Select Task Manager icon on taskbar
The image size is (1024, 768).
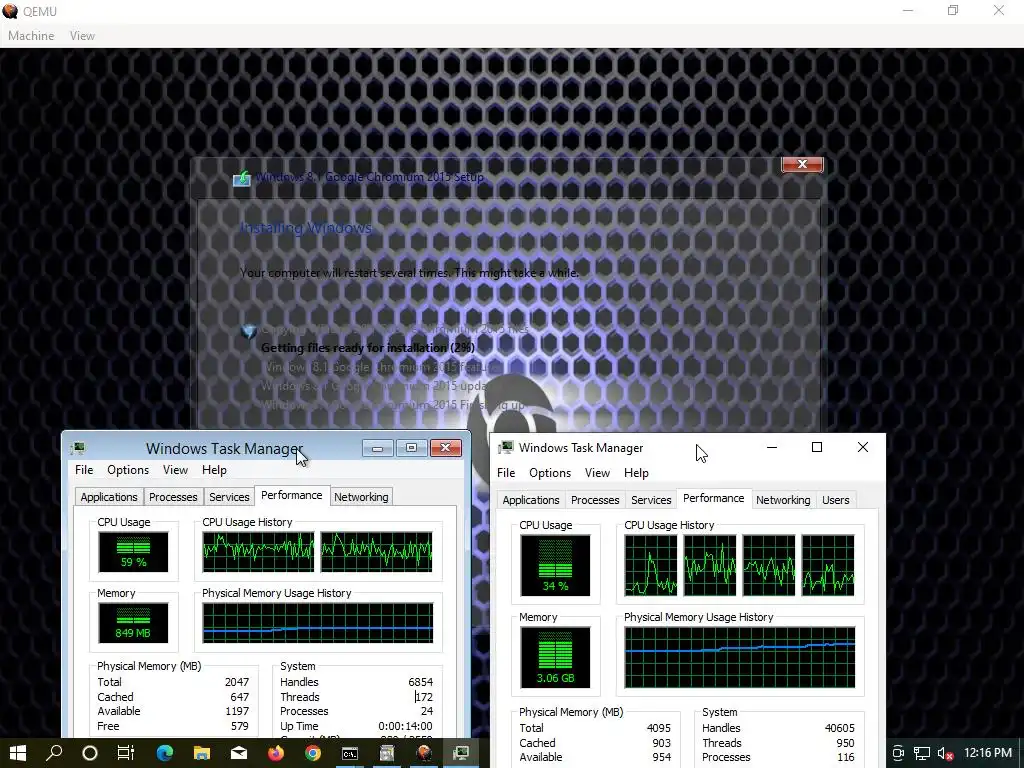click(x=461, y=753)
